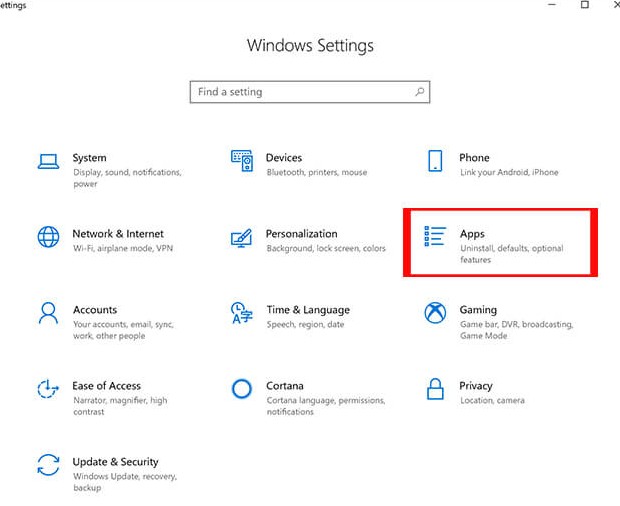Open the Network & Internet globe icon
Image resolution: width=620 pixels, height=506 pixels.
point(48,237)
